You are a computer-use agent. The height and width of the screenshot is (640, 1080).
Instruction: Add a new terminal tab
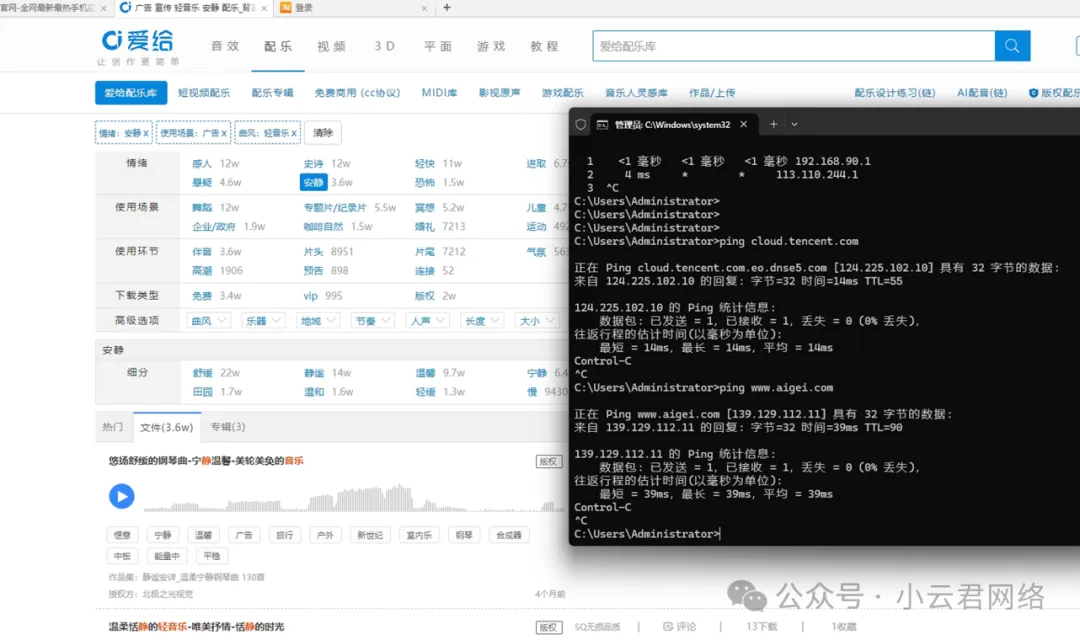pyautogui.click(x=772, y=124)
